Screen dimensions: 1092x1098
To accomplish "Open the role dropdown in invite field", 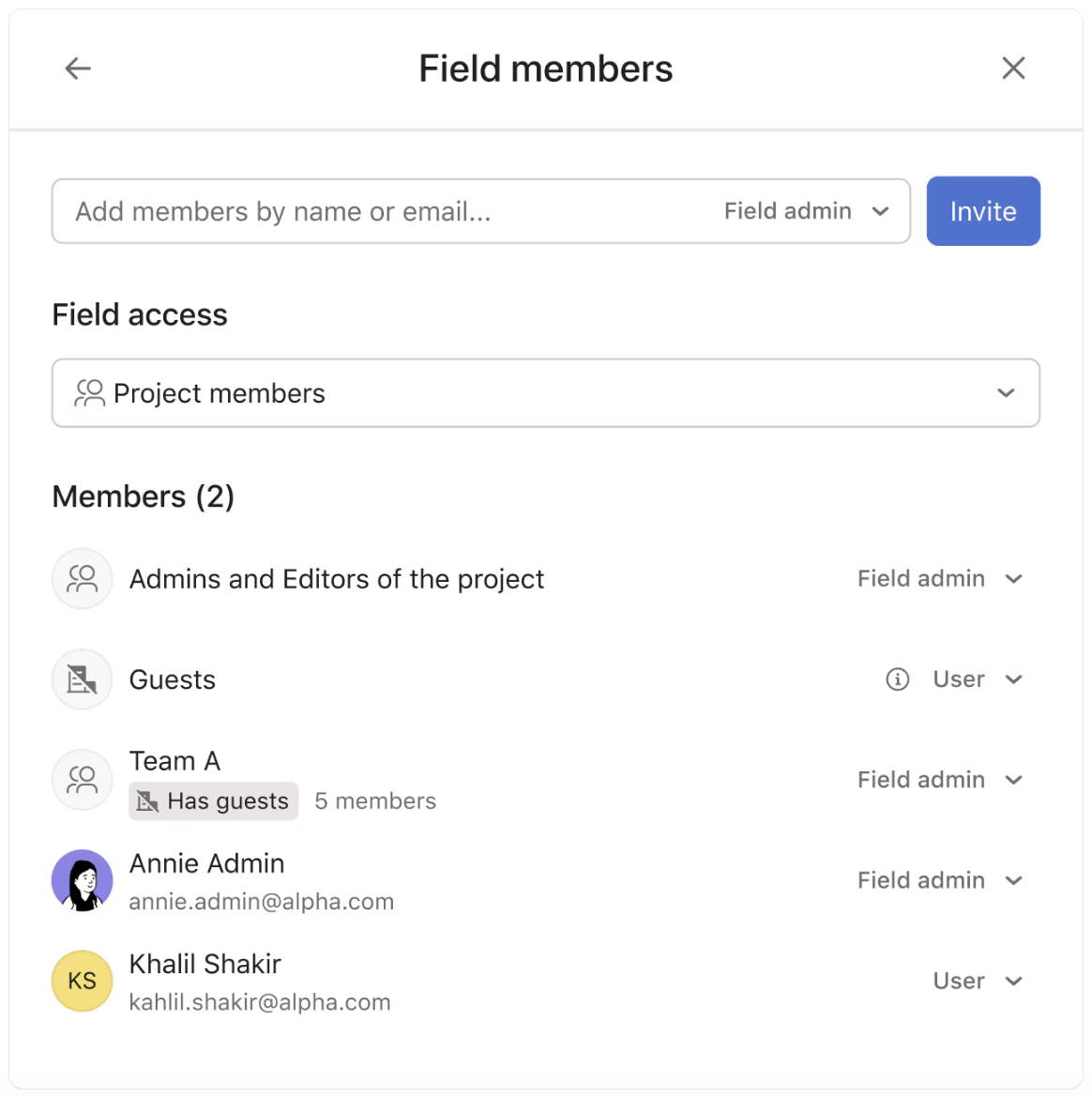I will (806, 211).
